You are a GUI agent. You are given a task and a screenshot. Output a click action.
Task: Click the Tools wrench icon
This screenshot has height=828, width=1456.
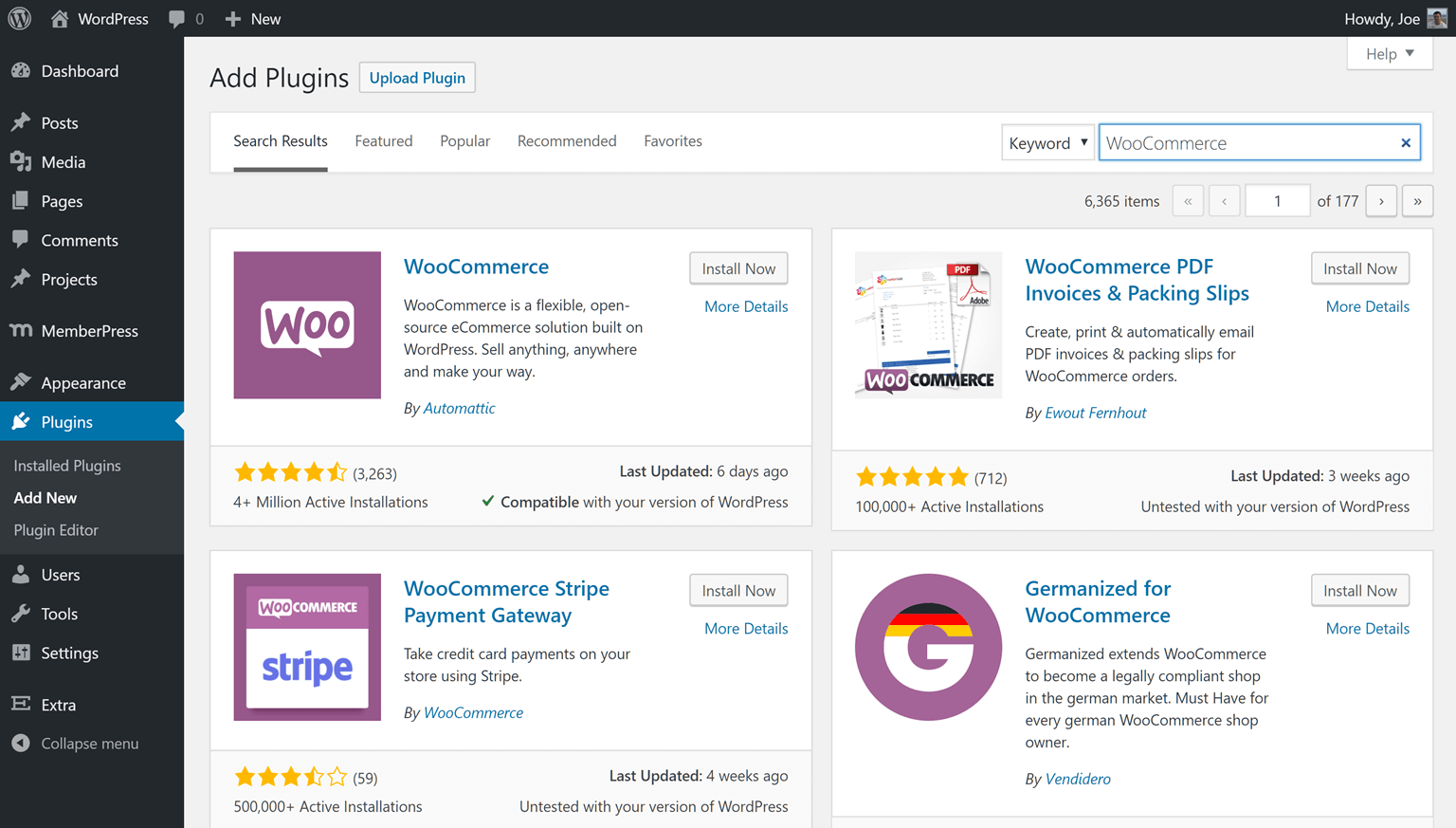(21, 614)
